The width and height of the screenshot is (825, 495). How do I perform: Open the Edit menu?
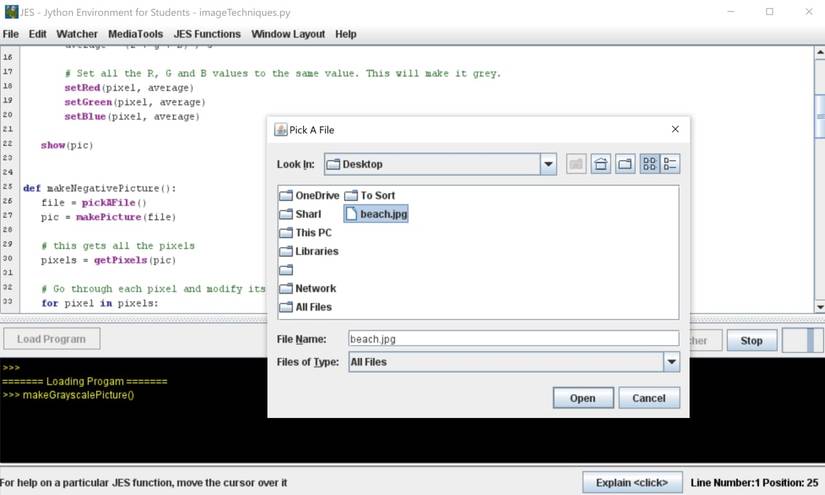pos(37,34)
